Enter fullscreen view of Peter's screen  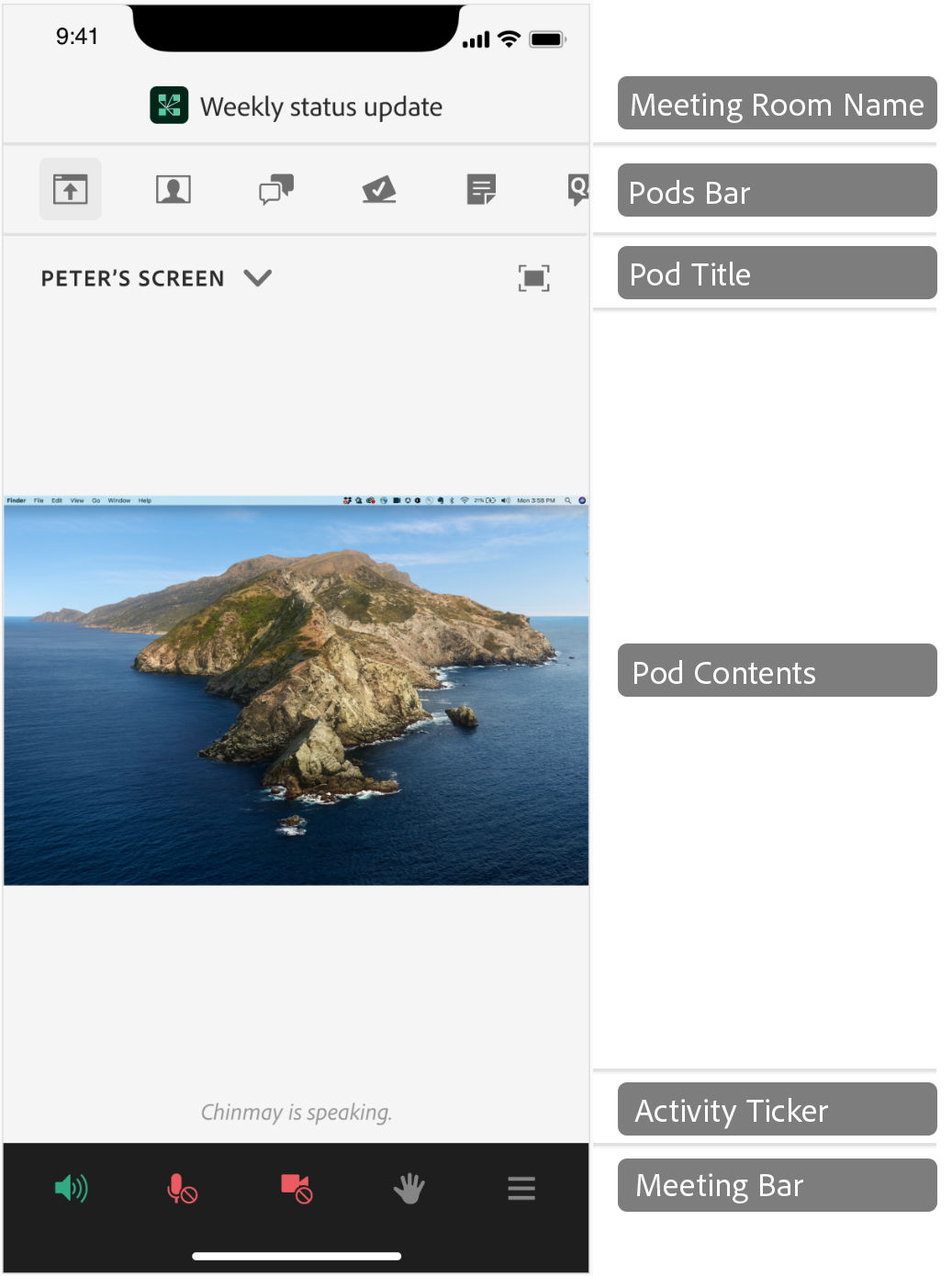(x=533, y=276)
